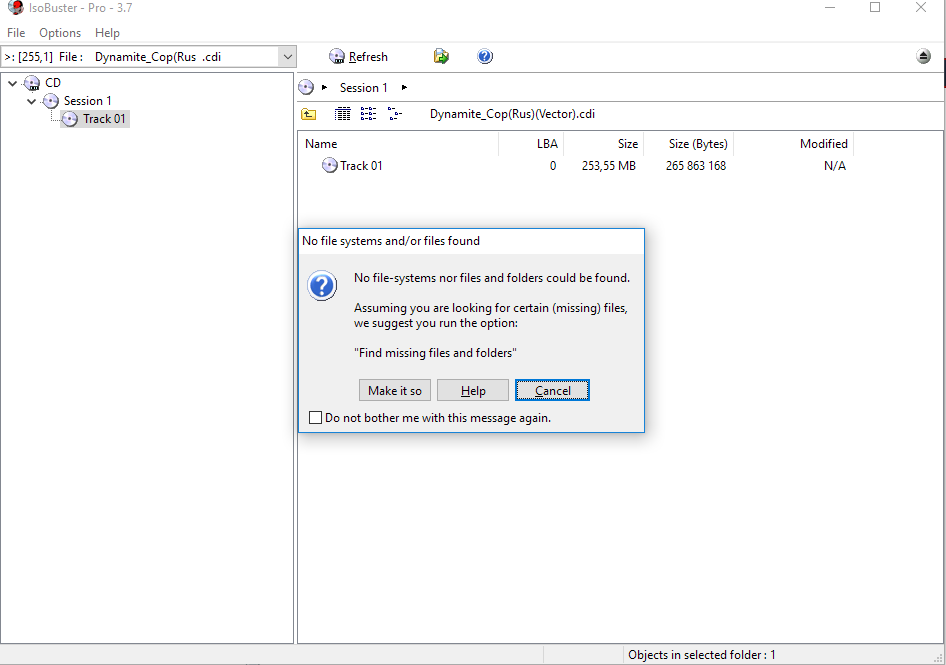
Task: Sort by the LBA column header
Action: 531,144
